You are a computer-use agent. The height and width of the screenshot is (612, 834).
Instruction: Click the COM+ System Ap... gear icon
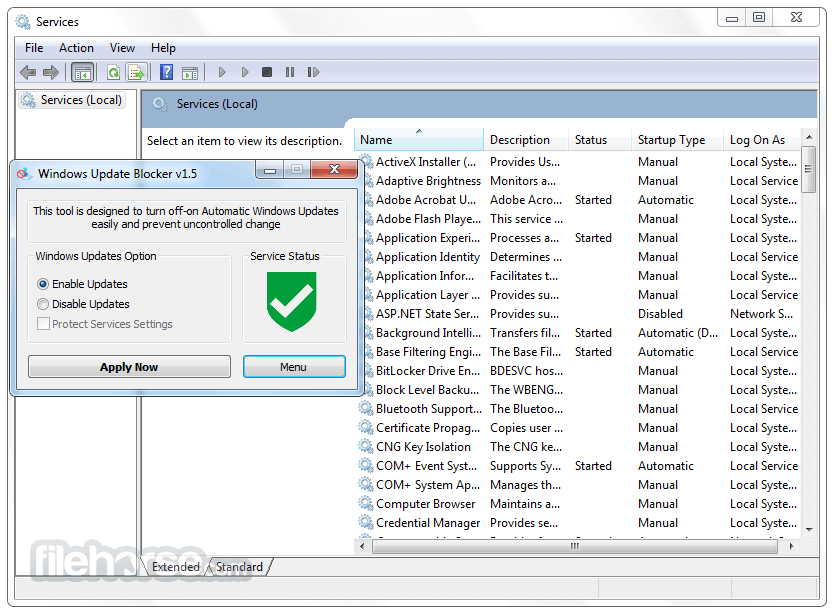[366, 484]
